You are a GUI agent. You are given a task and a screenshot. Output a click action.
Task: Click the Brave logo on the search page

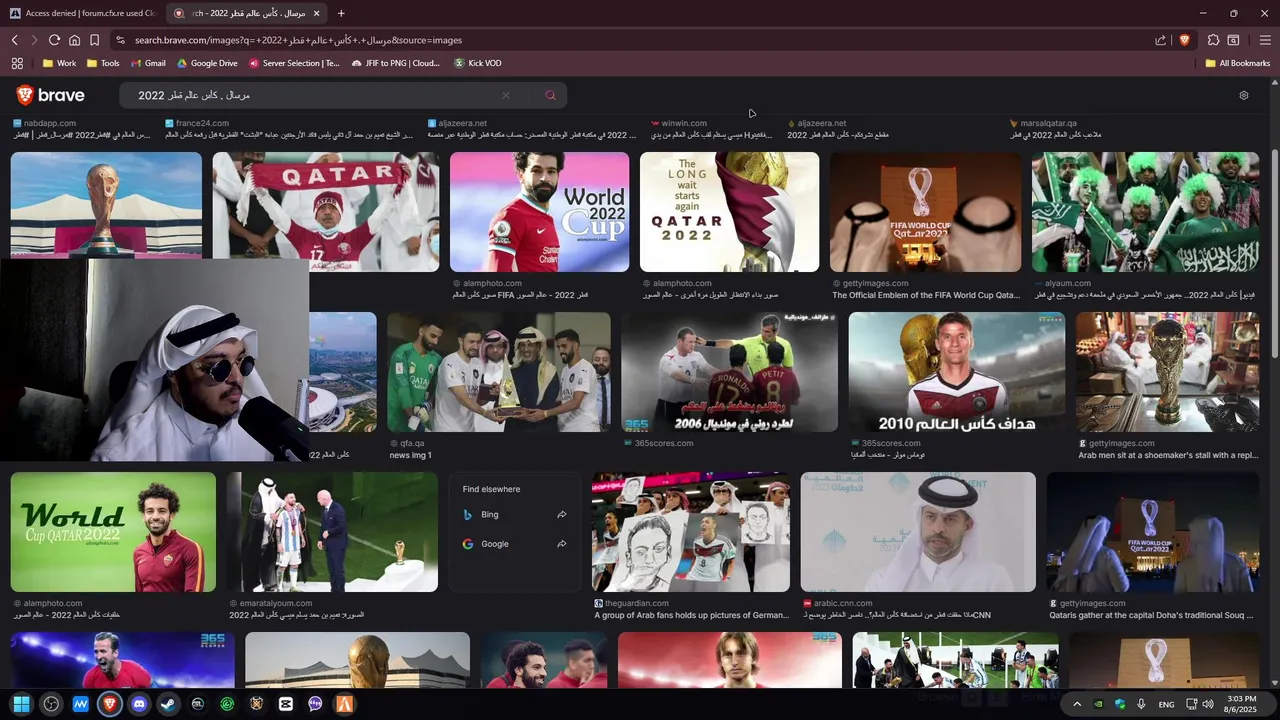click(50, 95)
